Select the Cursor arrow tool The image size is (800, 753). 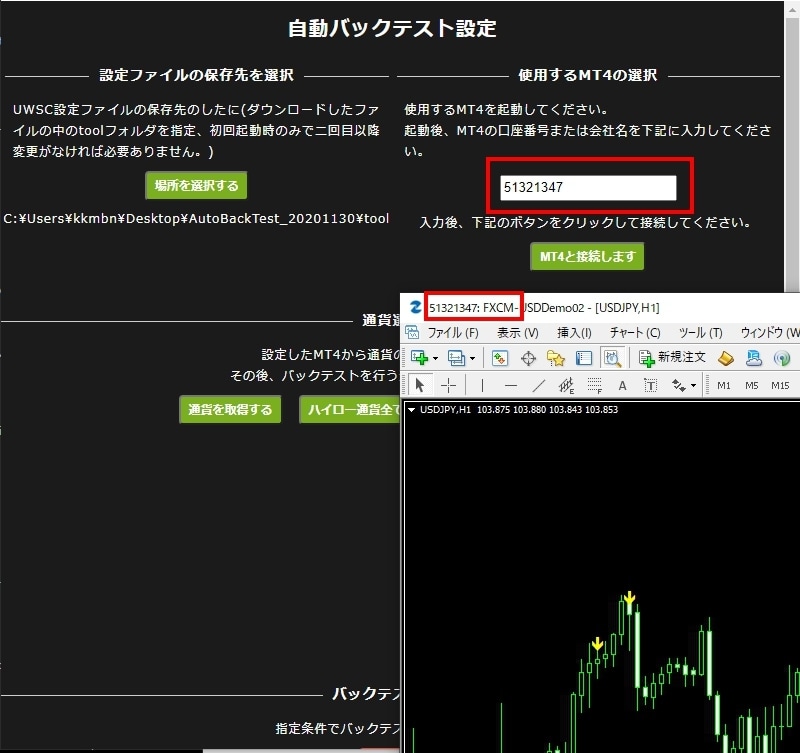pyautogui.click(x=420, y=385)
